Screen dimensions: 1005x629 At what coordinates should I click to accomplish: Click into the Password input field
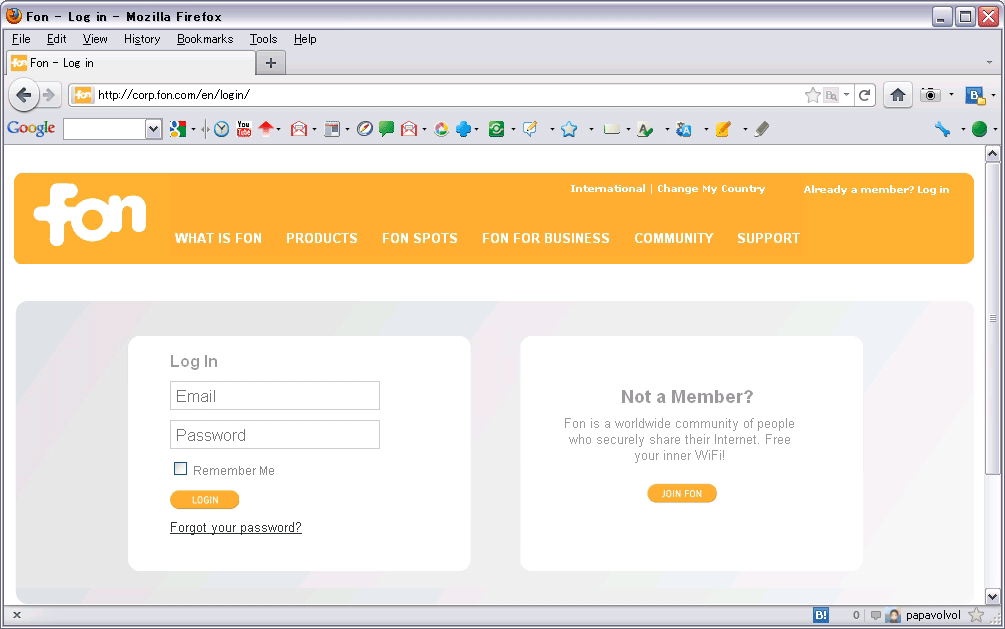pyautogui.click(x=275, y=435)
